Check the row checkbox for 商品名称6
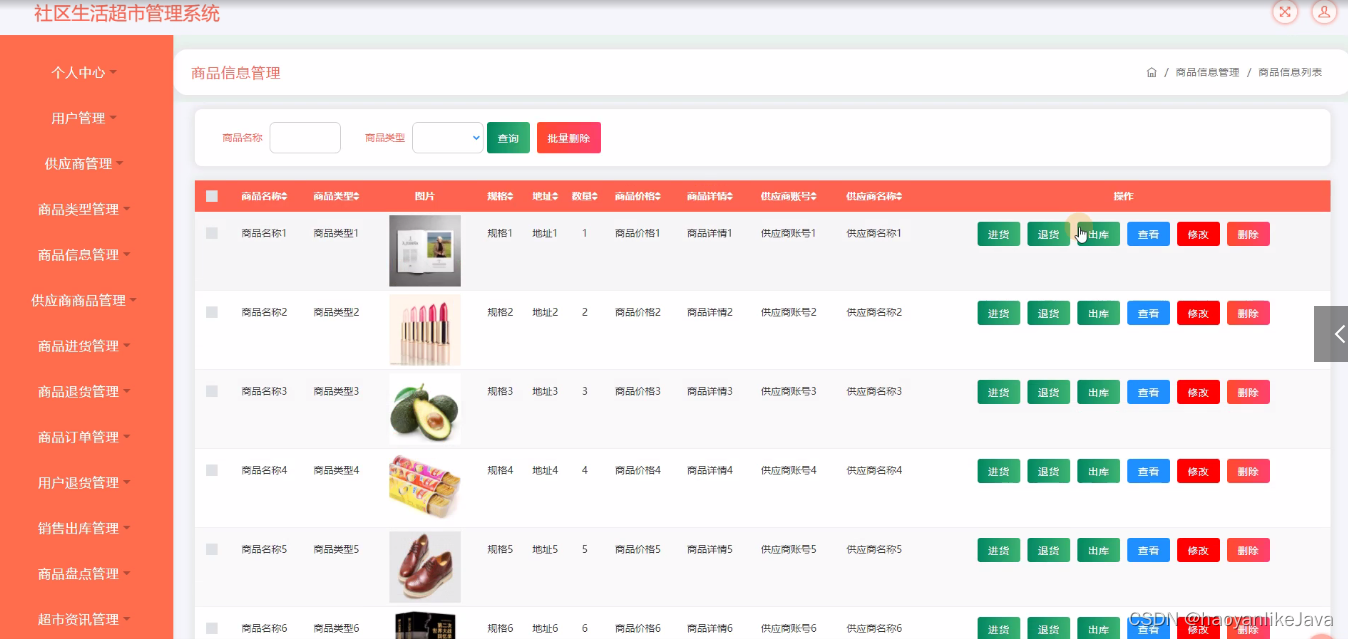This screenshot has width=1348, height=639. click(211, 628)
